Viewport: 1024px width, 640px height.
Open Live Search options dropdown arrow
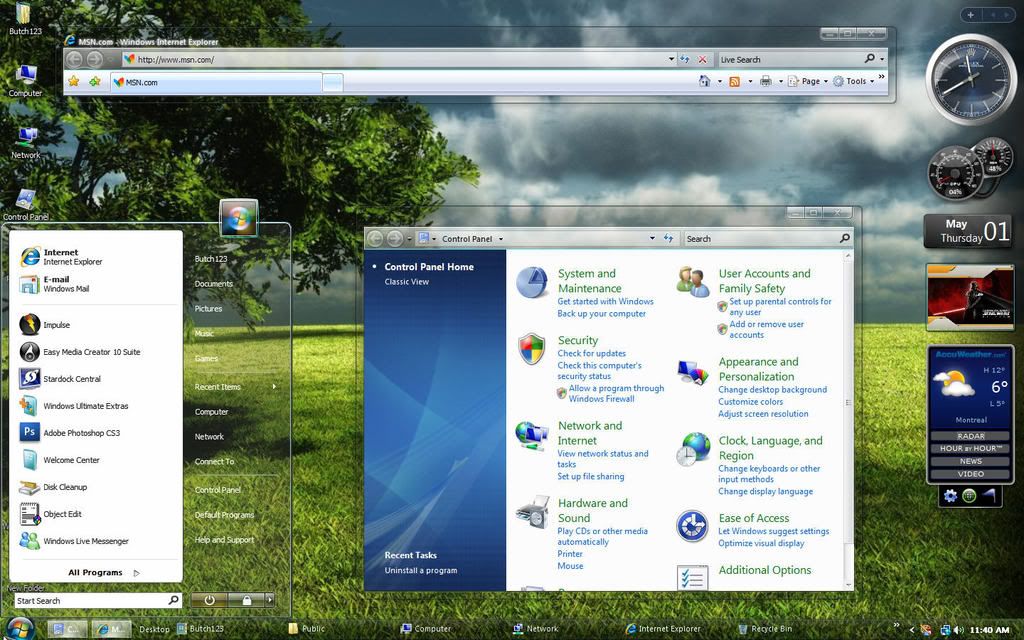882,59
